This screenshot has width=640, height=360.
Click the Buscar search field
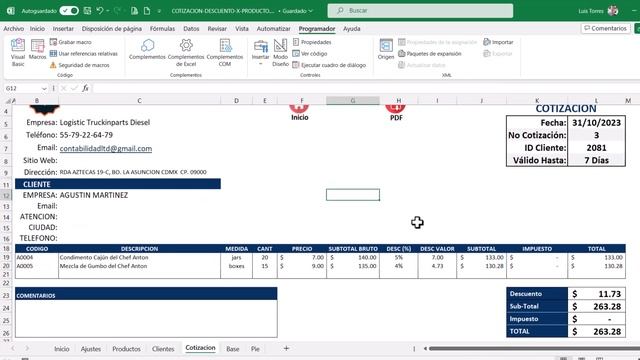coord(420,11)
